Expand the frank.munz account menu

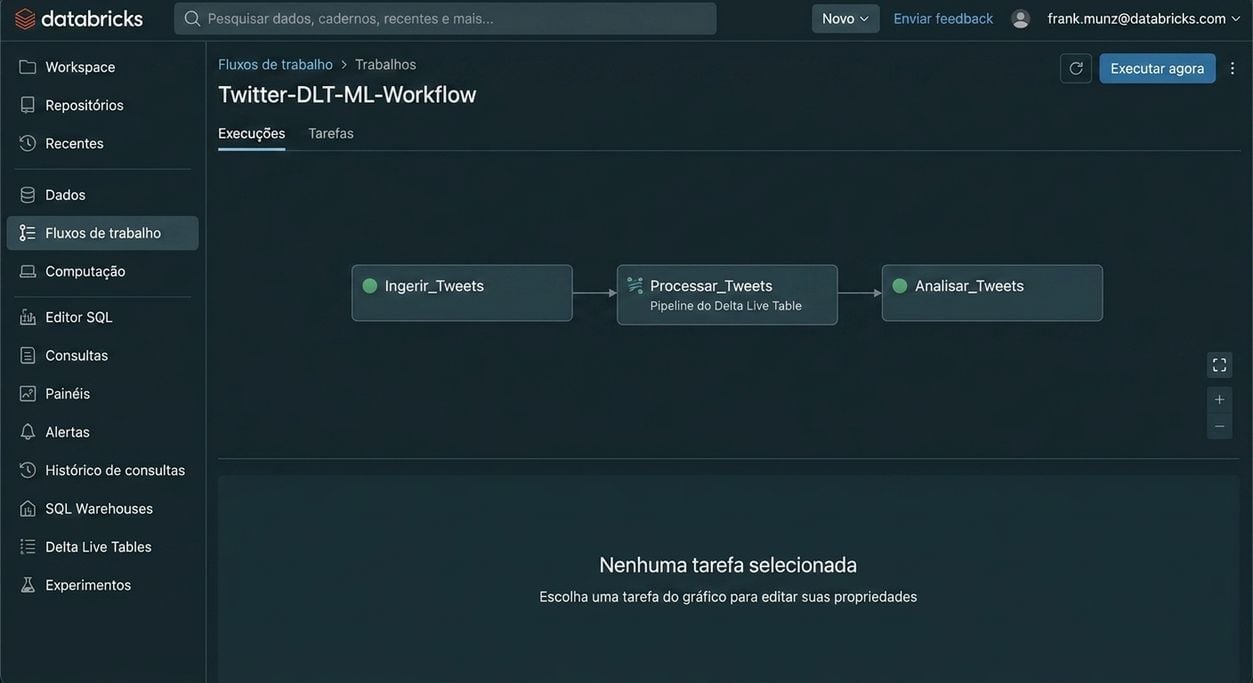coord(1144,18)
